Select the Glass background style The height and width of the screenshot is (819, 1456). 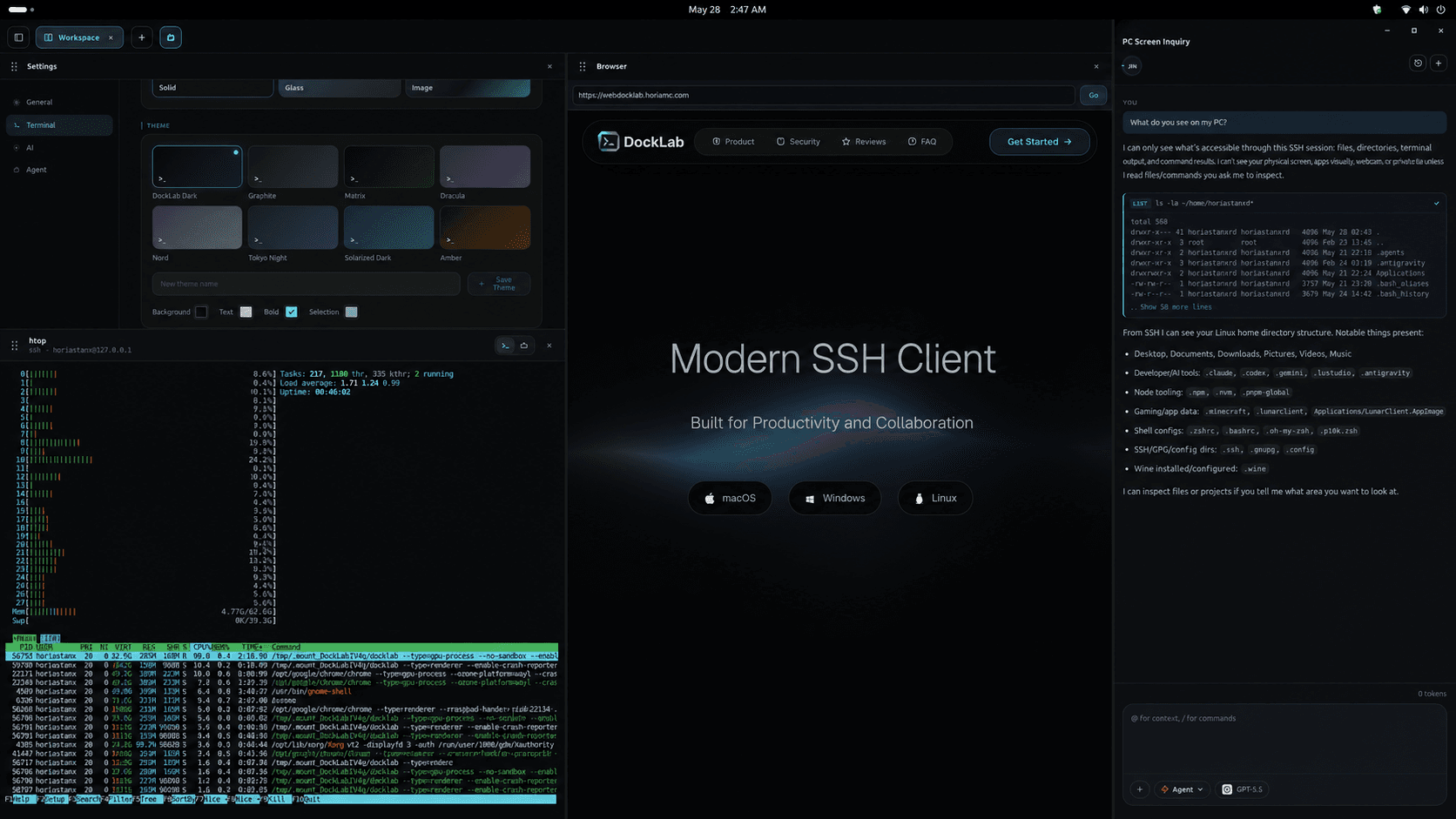[x=340, y=88]
